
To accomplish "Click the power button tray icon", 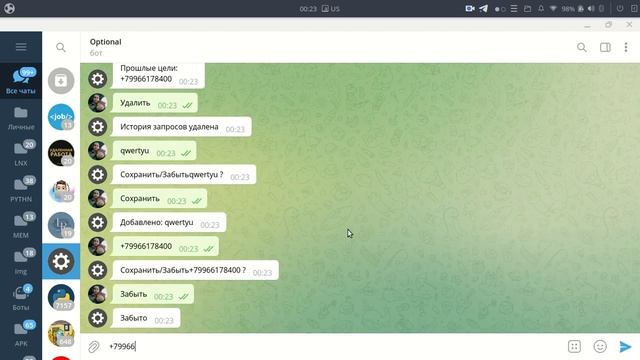I will (x=620, y=9).
